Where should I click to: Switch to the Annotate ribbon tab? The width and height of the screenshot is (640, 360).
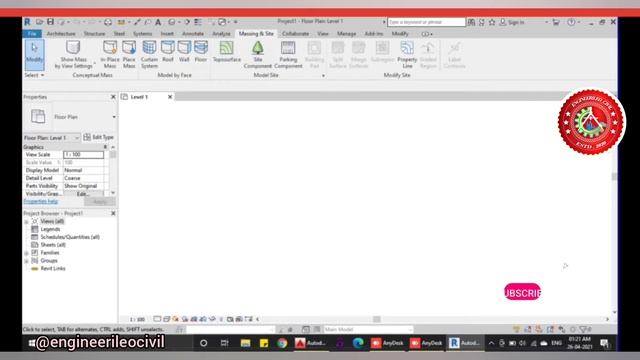[x=193, y=33]
